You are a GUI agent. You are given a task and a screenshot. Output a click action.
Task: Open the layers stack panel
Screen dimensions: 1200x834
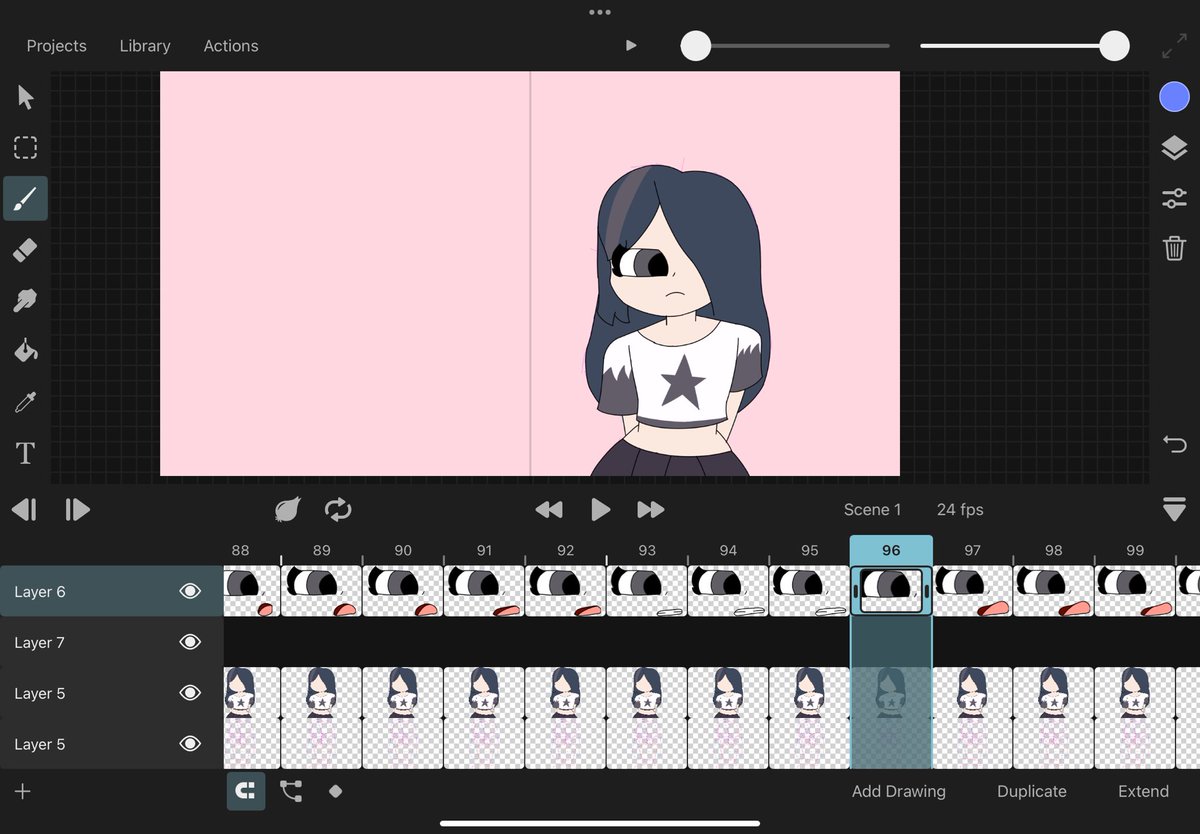pos(1174,148)
